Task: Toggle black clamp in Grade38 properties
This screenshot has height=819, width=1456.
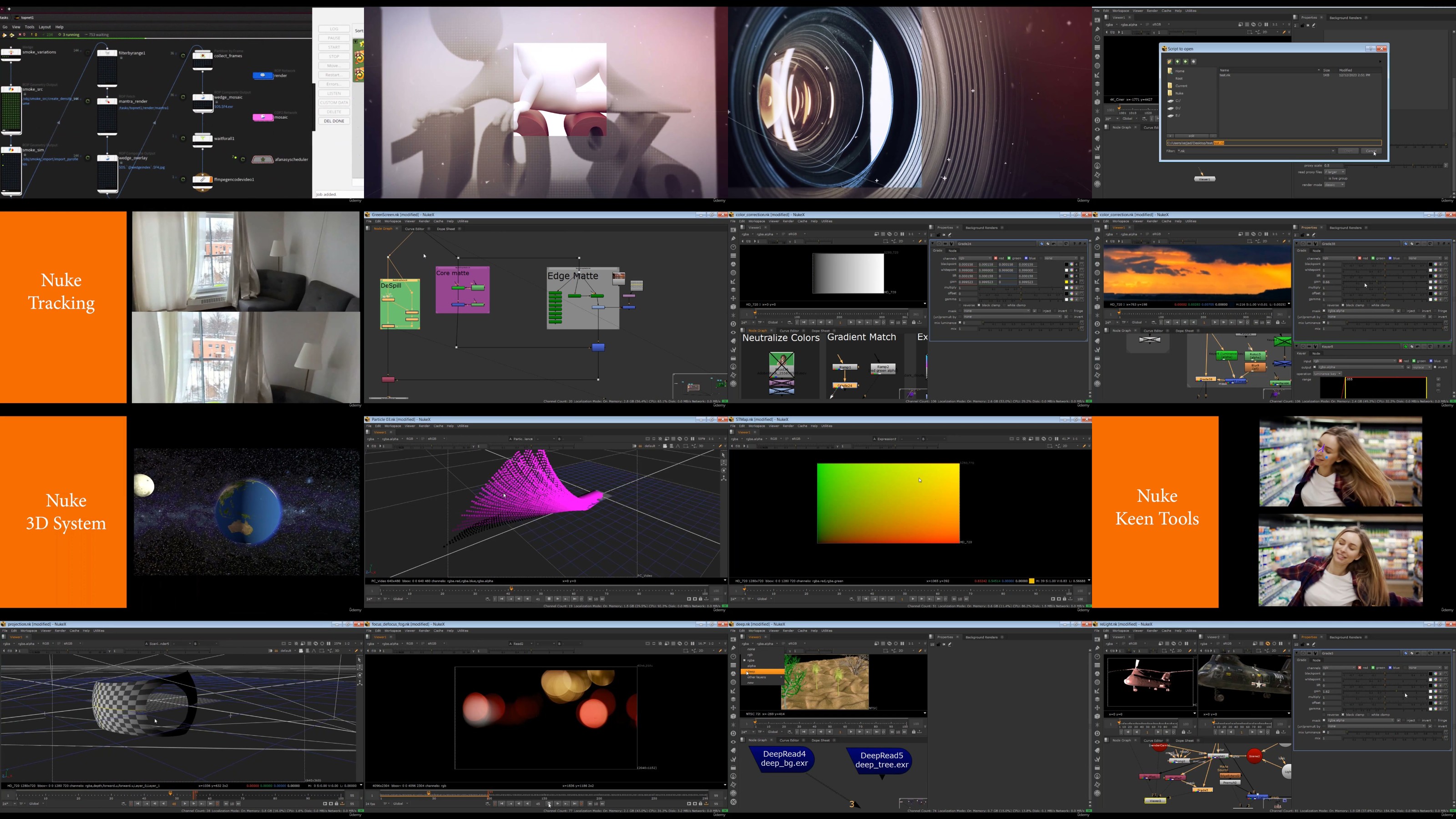Action: pos(1343,305)
